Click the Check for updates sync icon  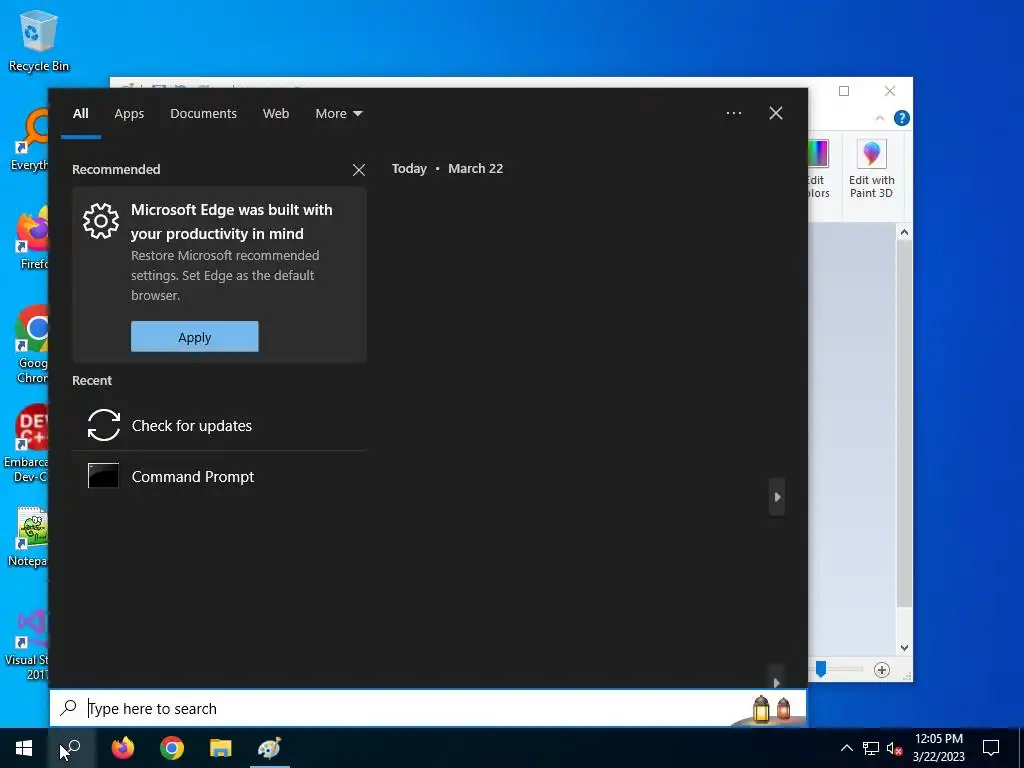(x=103, y=425)
